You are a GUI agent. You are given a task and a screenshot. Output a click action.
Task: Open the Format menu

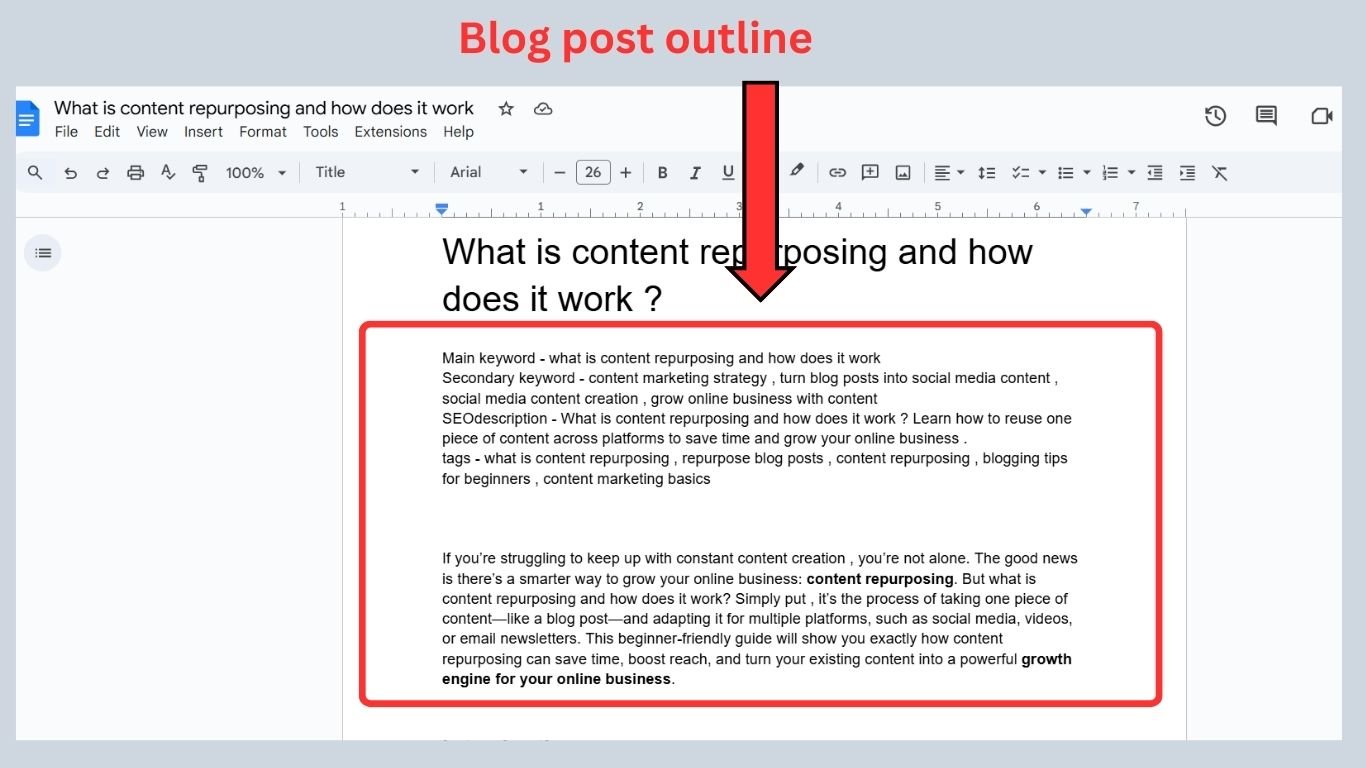pos(263,132)
